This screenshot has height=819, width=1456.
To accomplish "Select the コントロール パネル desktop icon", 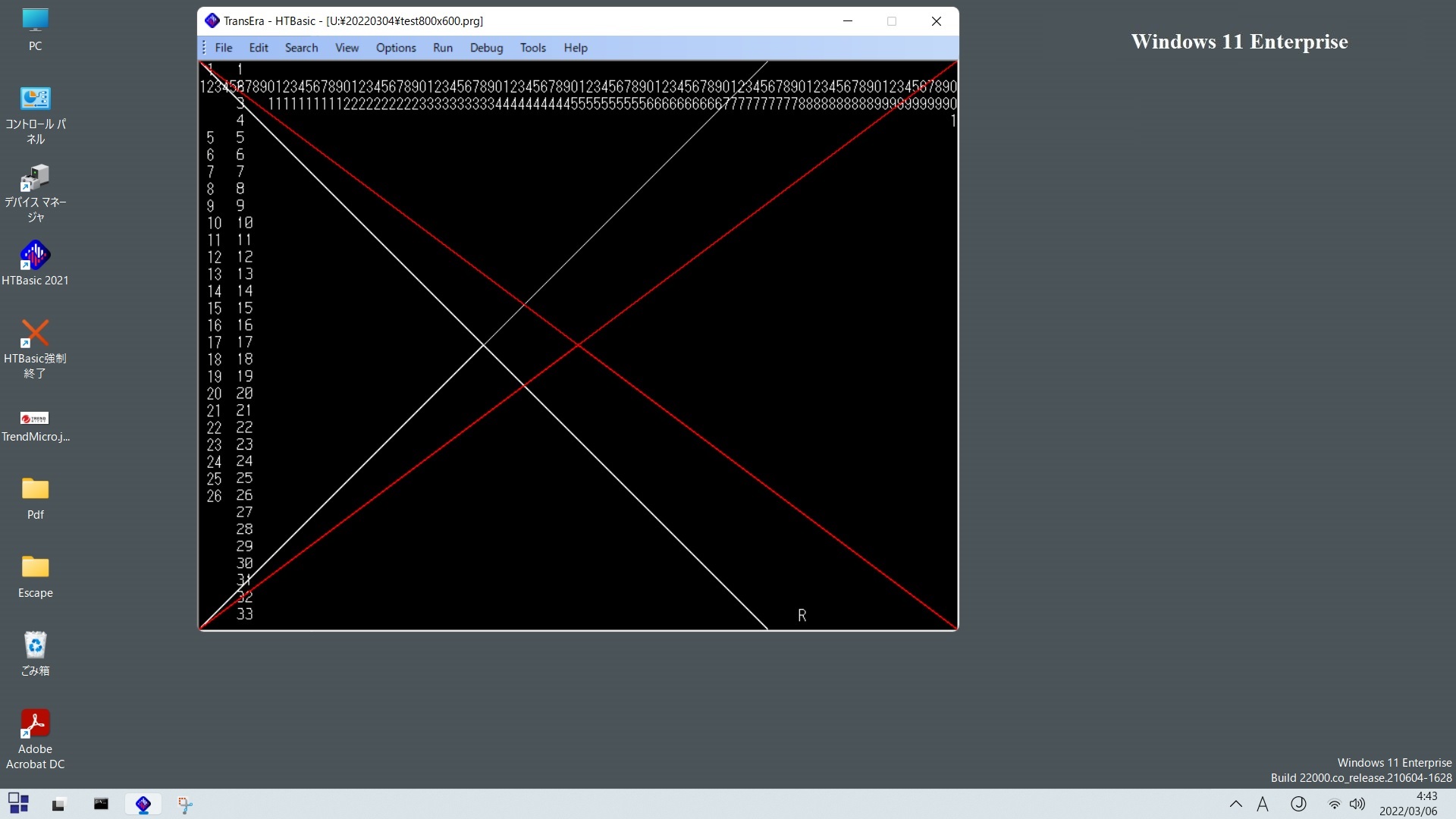I will pos(35,116).
